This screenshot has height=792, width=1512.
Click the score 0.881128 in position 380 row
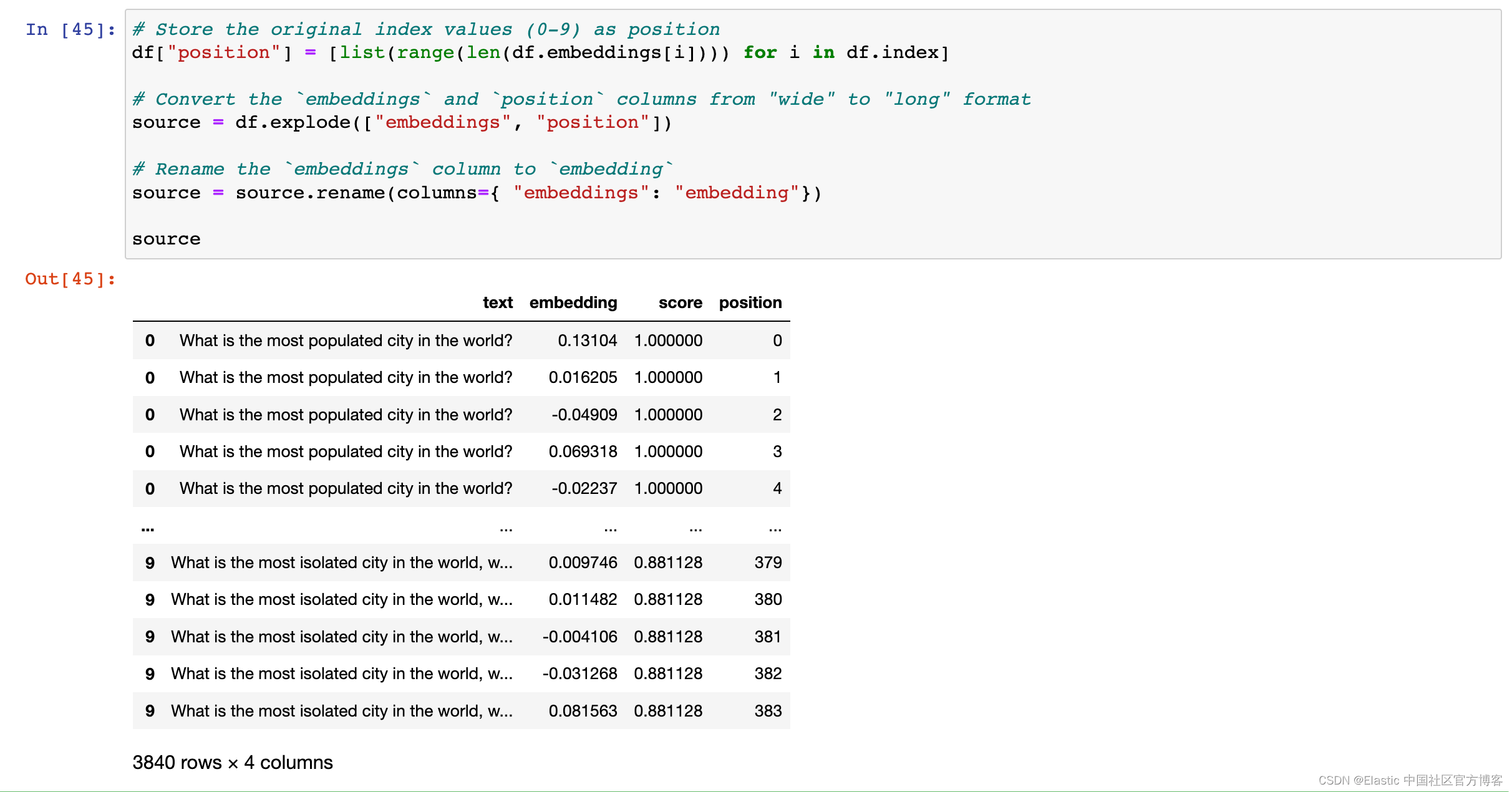(668, 599)
